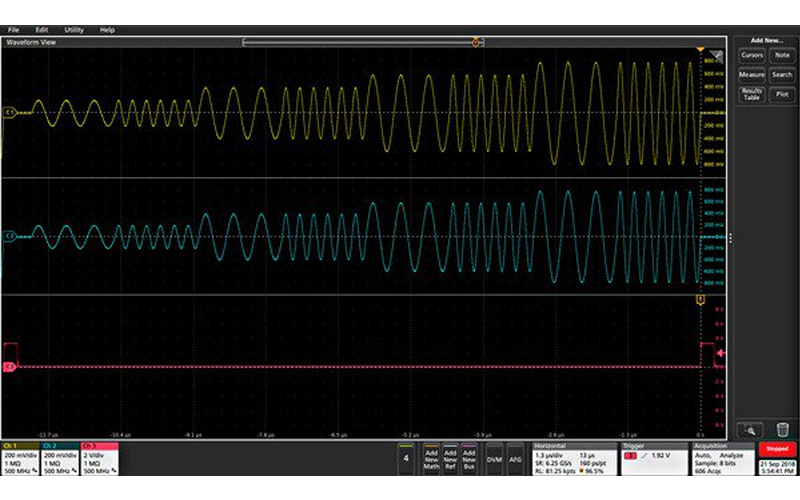
Task: Click the orange trigger marker atop the graticule
Action: 701,49
